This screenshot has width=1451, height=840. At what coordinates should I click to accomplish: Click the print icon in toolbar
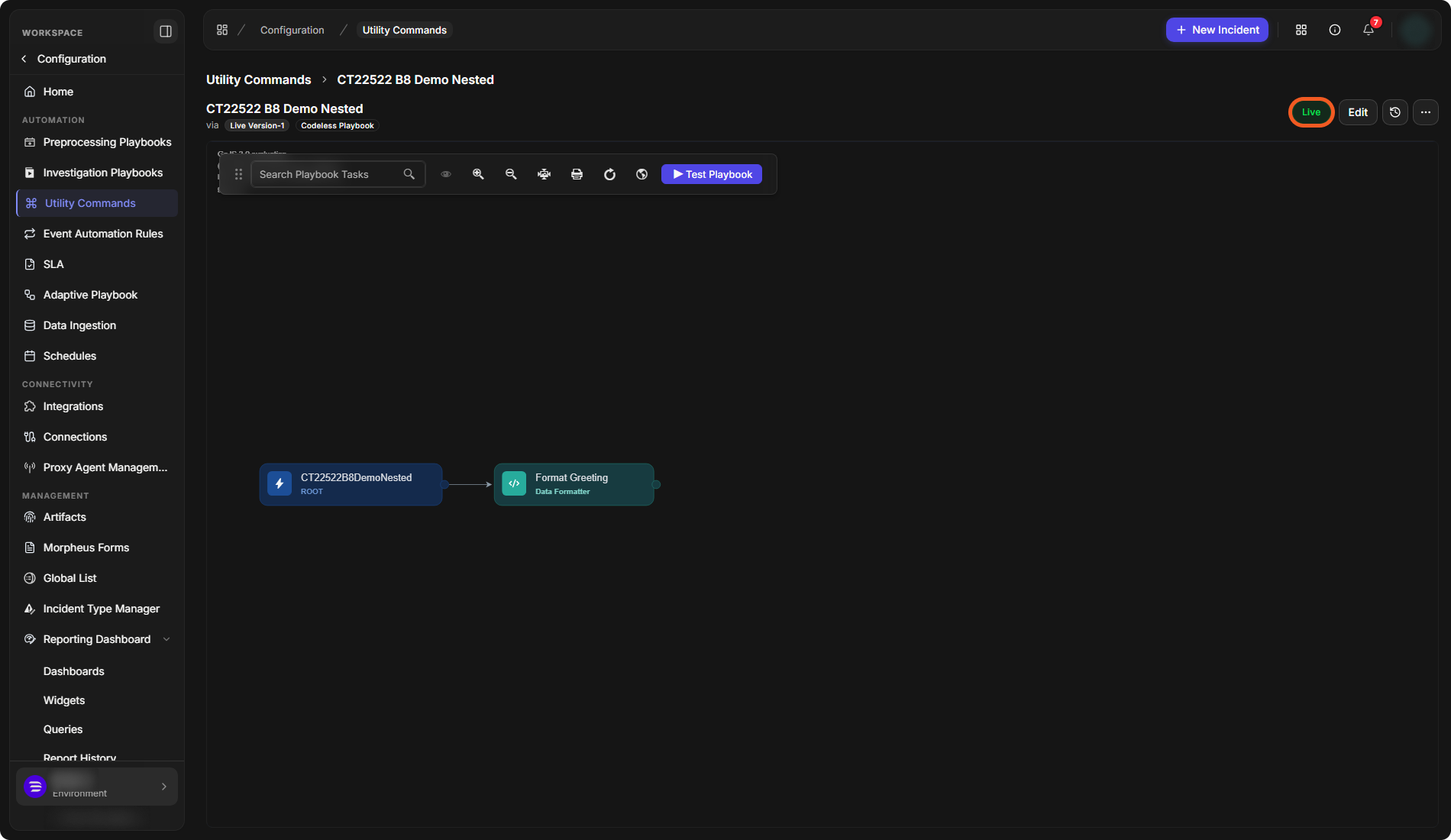[577, 174]
